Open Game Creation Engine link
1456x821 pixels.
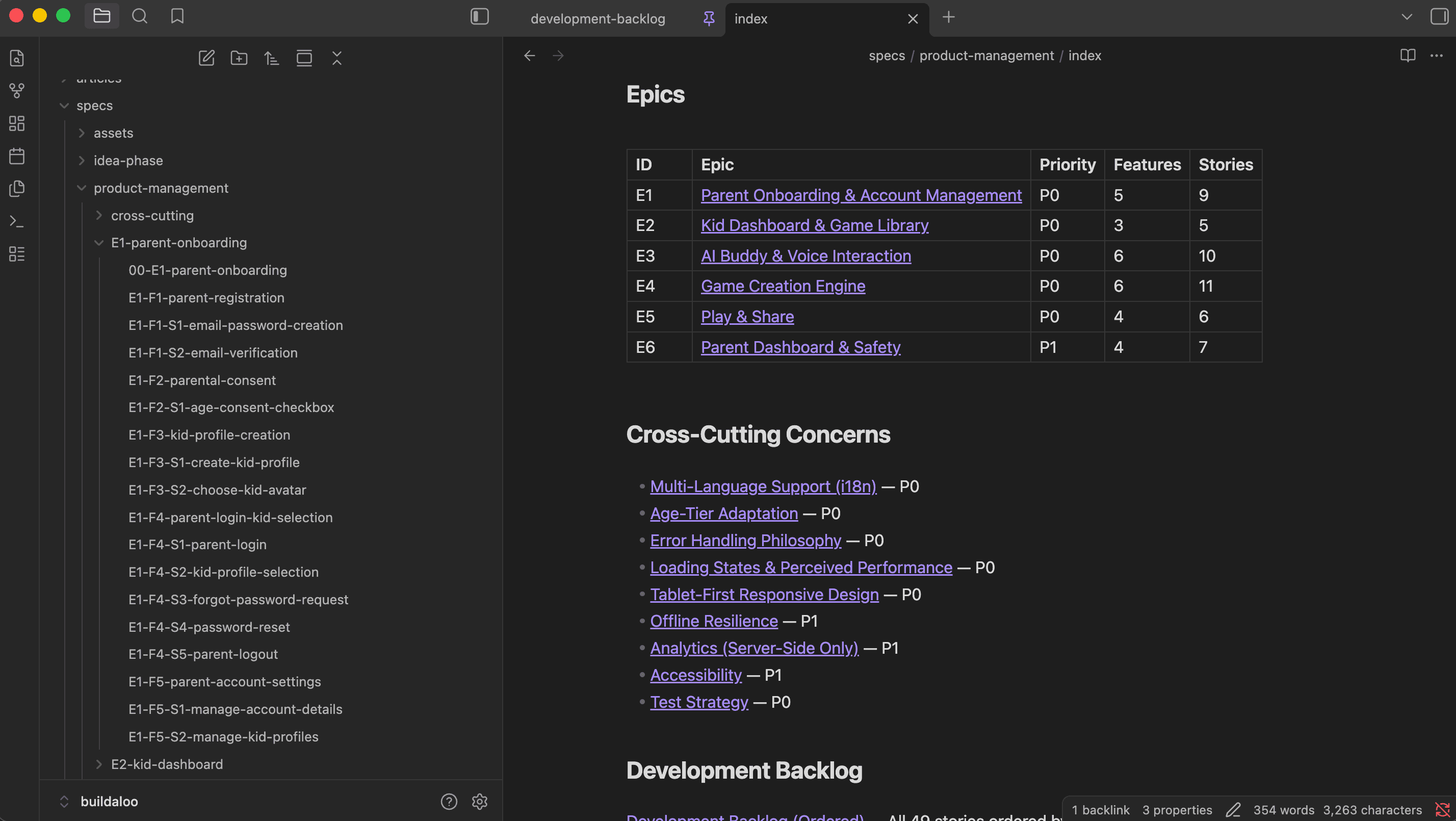[783, 286]
